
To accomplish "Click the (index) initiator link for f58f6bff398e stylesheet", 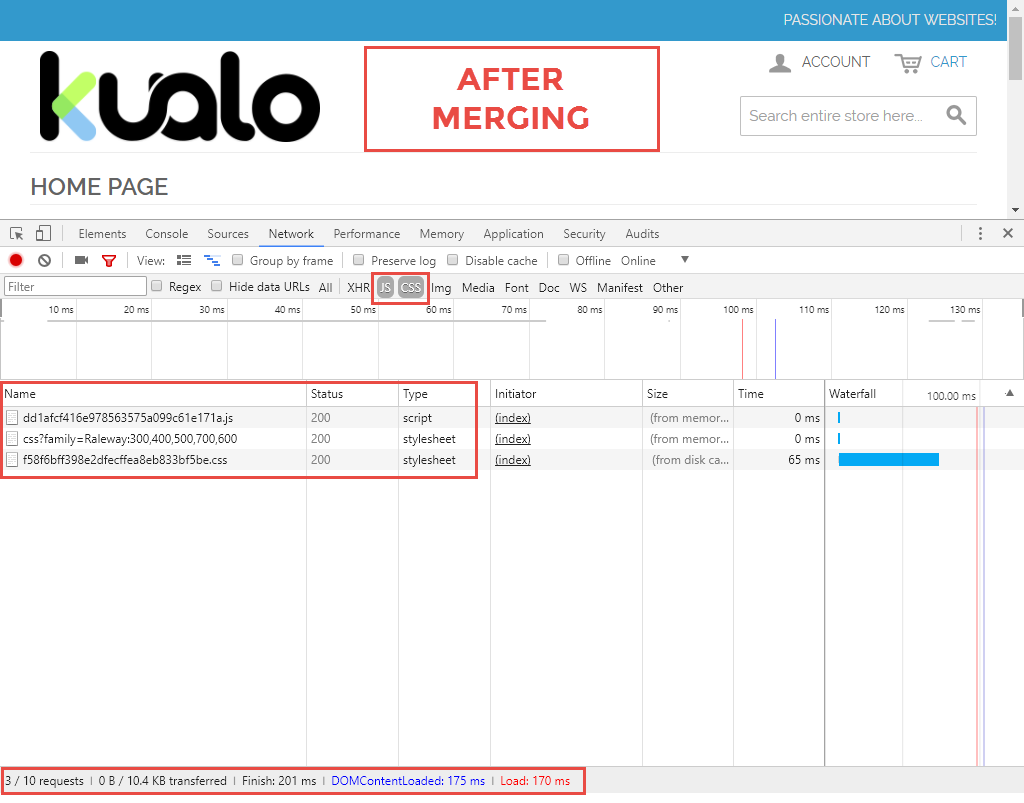I will (512, 459).
